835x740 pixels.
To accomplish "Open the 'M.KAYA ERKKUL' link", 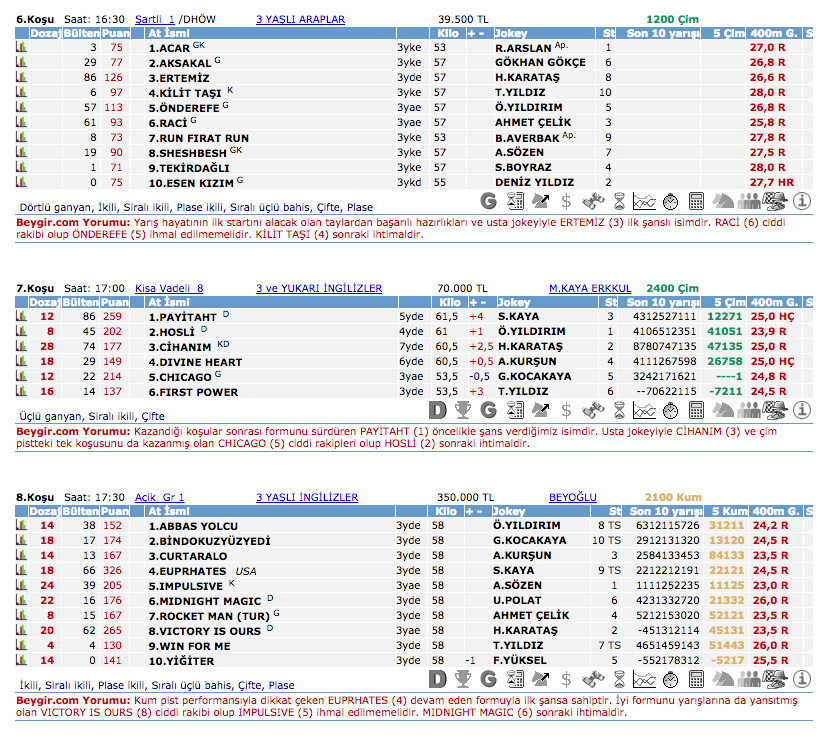I will [589, 288].
